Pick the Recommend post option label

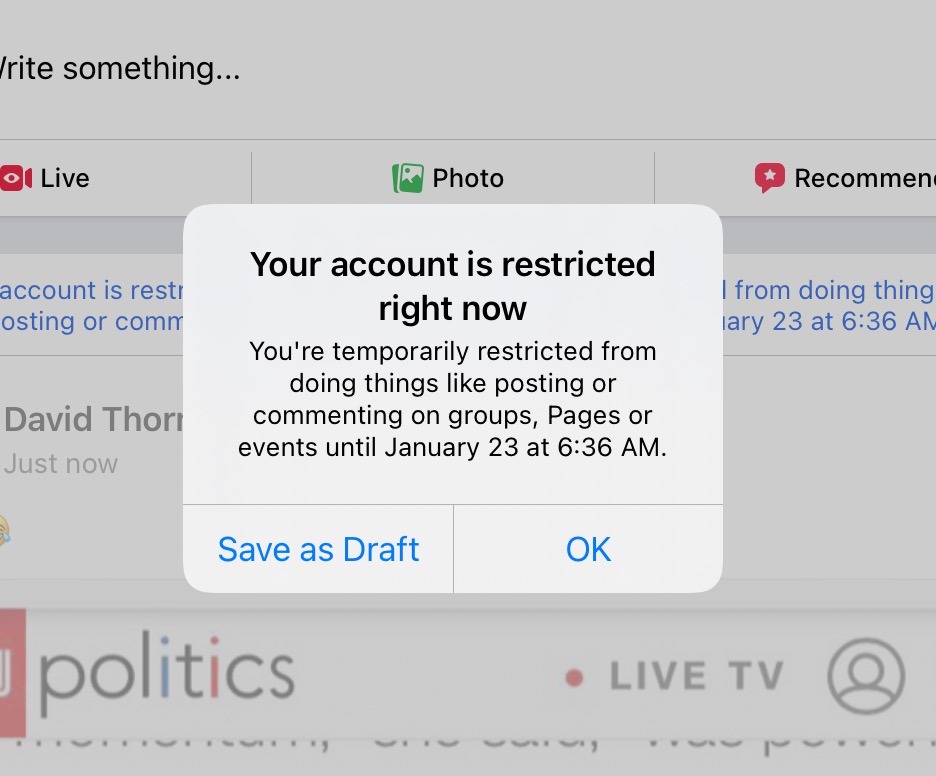865,178
